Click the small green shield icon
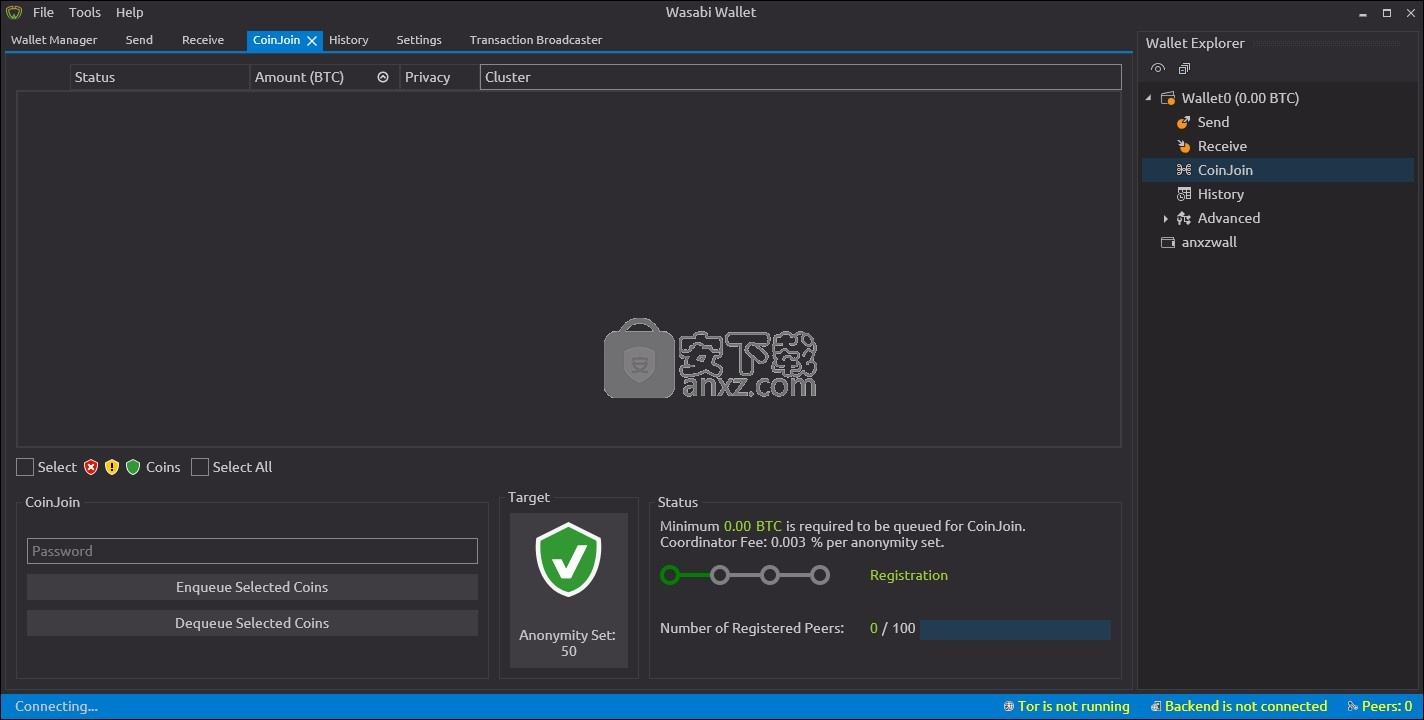This screenshot has height=720, width=1424. tap(133, 467)
